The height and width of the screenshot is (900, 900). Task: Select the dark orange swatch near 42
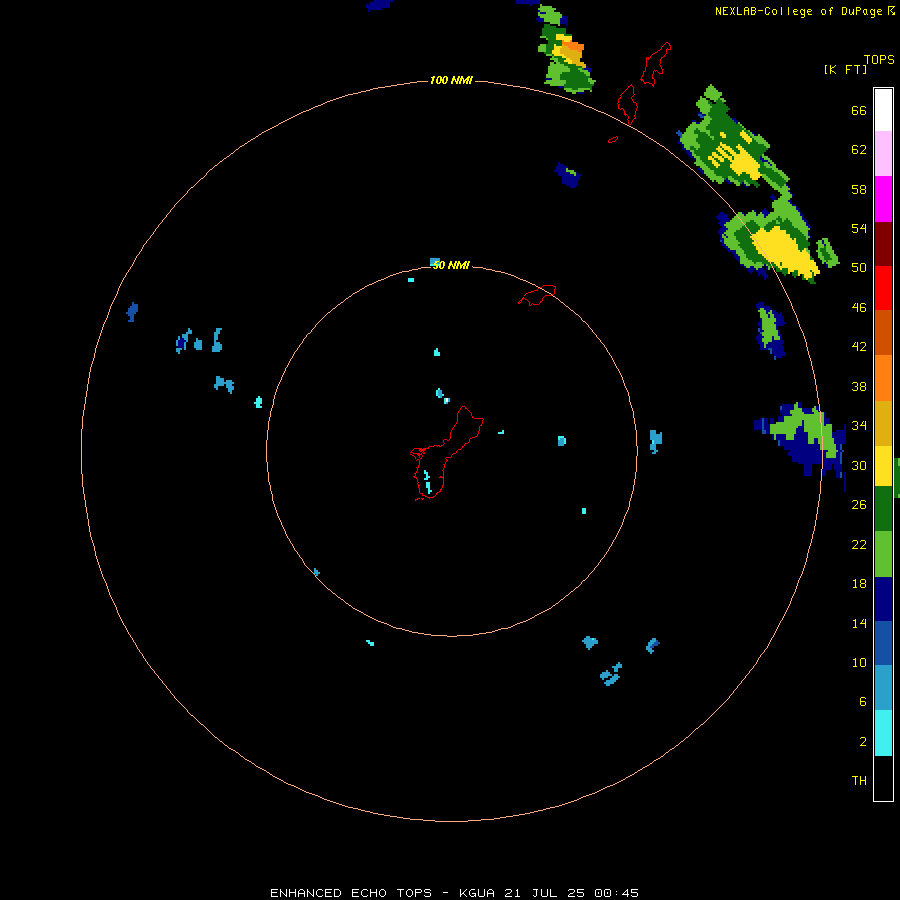[883, 332]
